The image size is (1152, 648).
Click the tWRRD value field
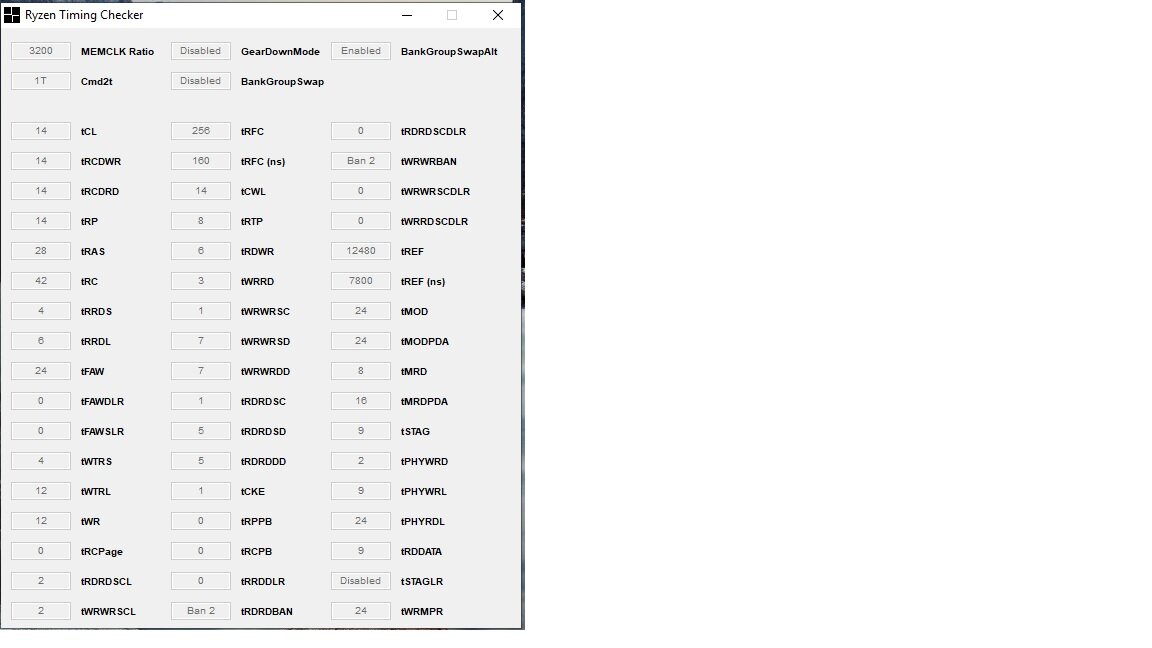(x=201, y=281)
